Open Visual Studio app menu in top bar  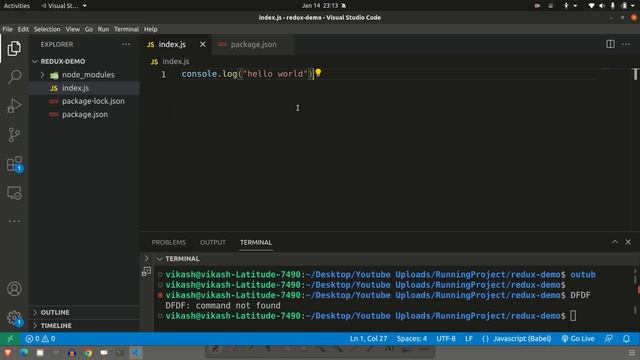click(x=64, y=6)
